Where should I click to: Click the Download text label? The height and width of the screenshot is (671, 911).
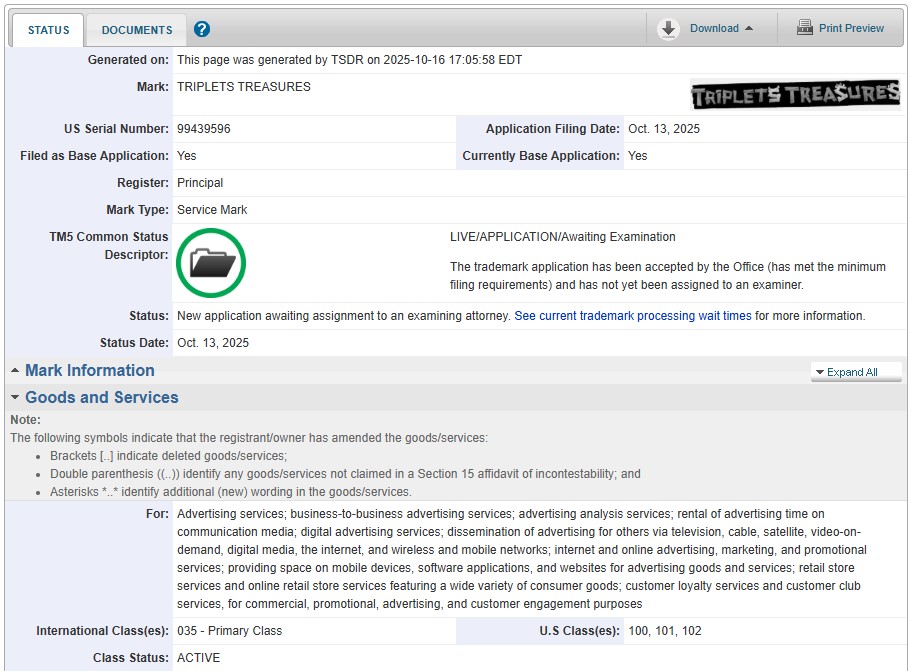(x=714, y=29)
